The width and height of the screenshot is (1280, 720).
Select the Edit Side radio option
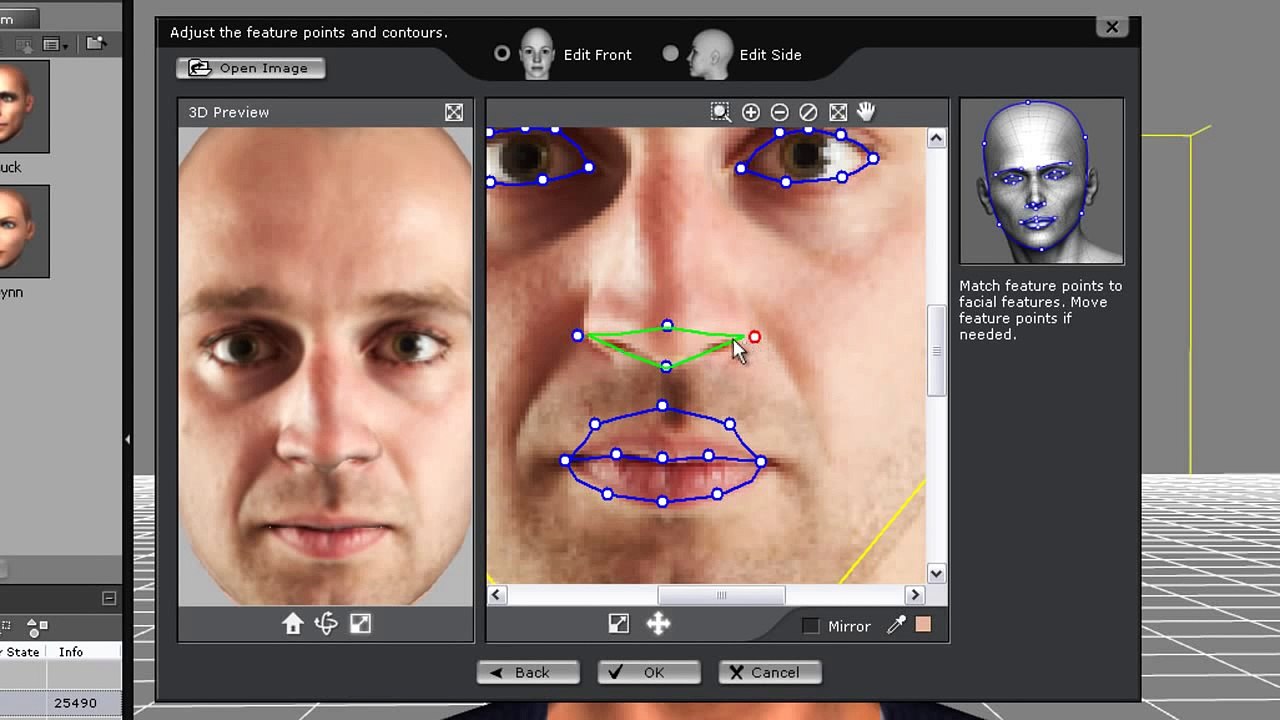[x=670, y=54]
